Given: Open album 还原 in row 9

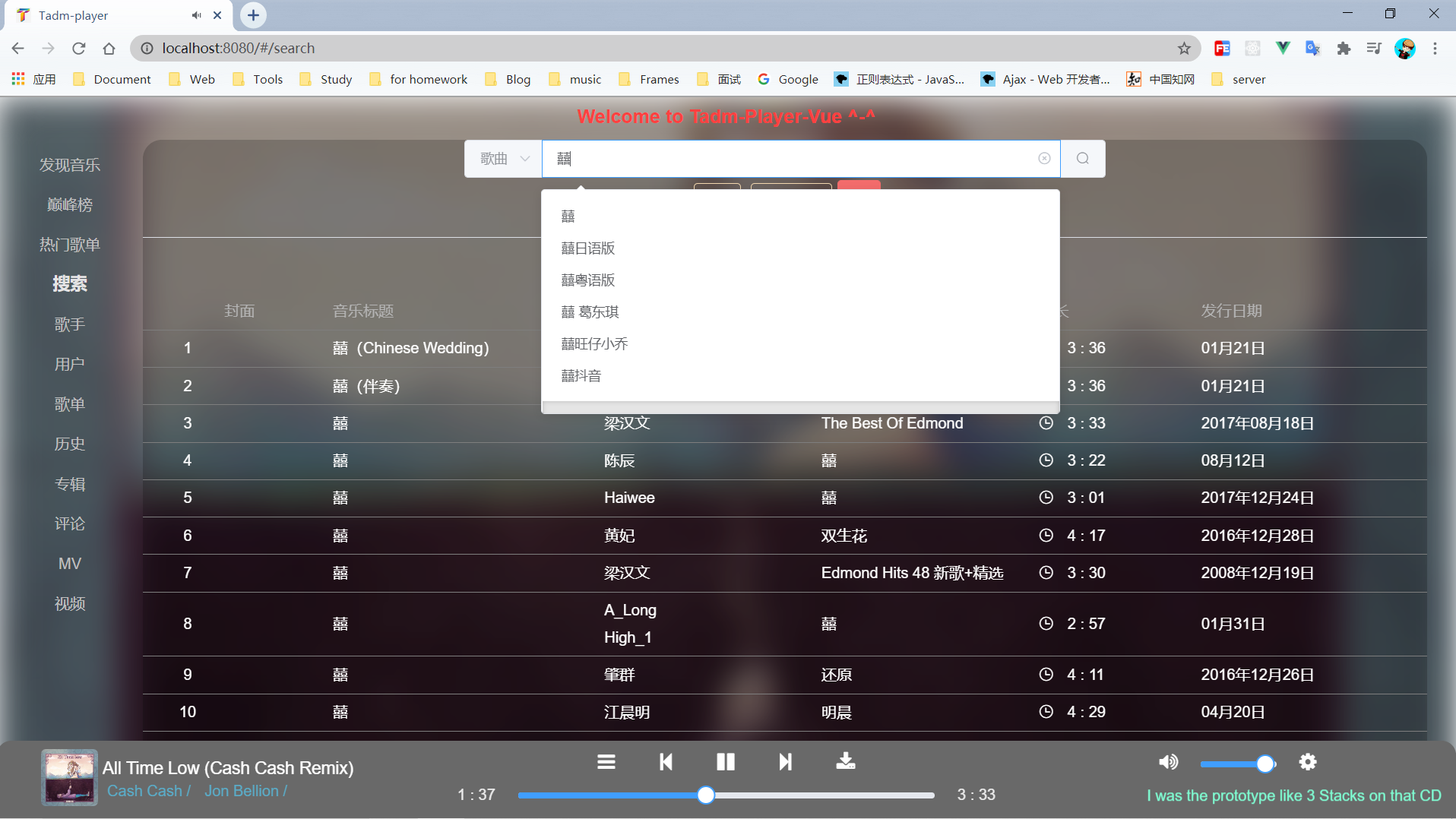Looking at the screenshot, I should point(836,675).
